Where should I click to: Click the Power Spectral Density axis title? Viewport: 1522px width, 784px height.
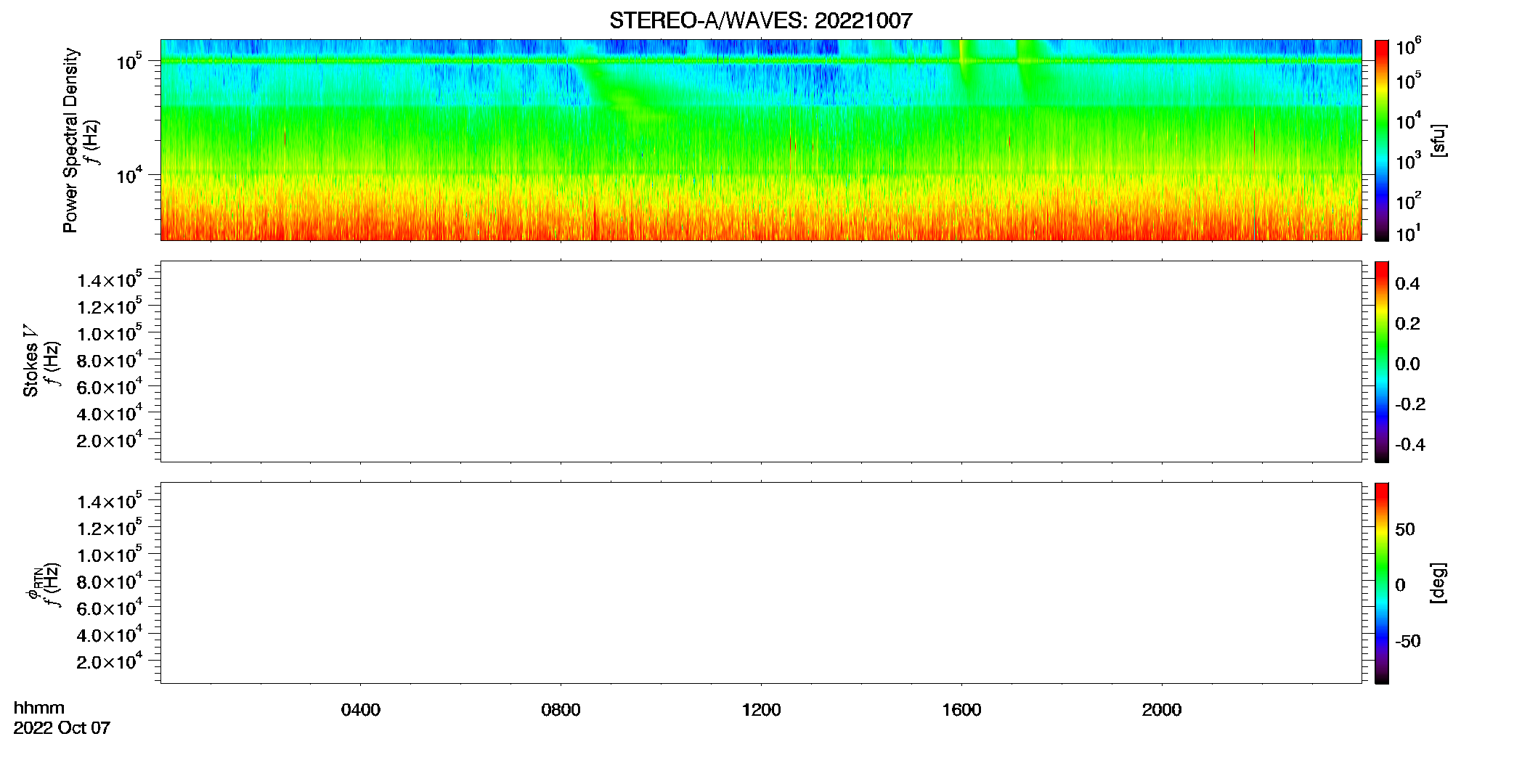point(70,140)
